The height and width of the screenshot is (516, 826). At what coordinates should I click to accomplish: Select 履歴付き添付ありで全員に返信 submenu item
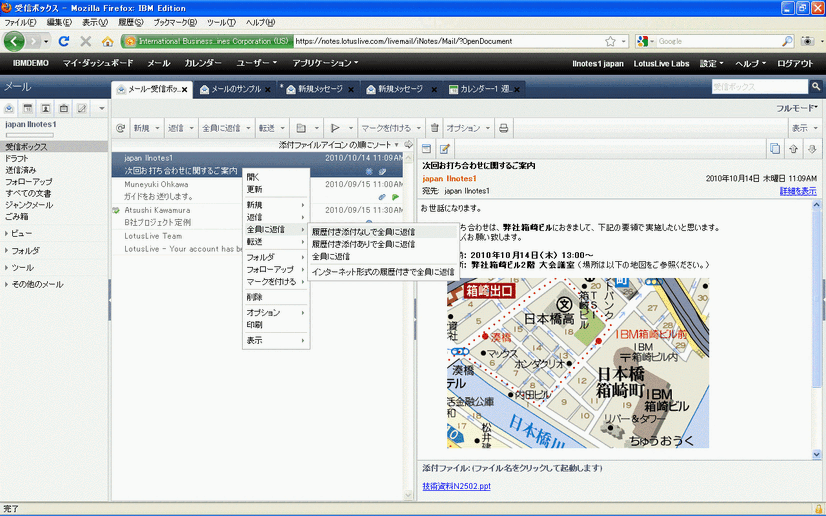(383, 244)
